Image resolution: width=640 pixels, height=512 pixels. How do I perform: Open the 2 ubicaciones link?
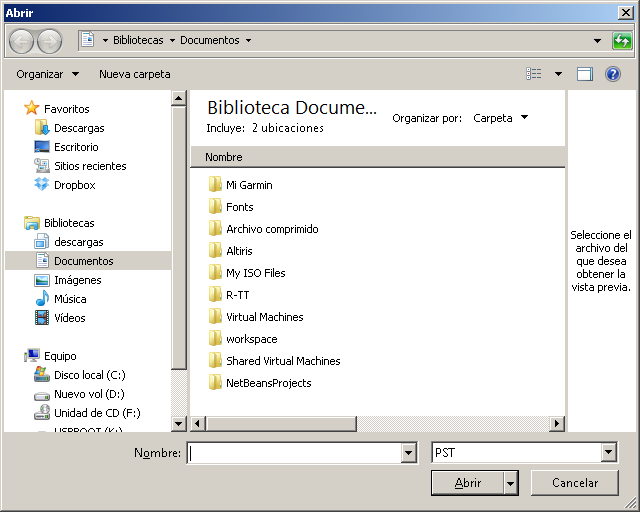click(288, 128)
